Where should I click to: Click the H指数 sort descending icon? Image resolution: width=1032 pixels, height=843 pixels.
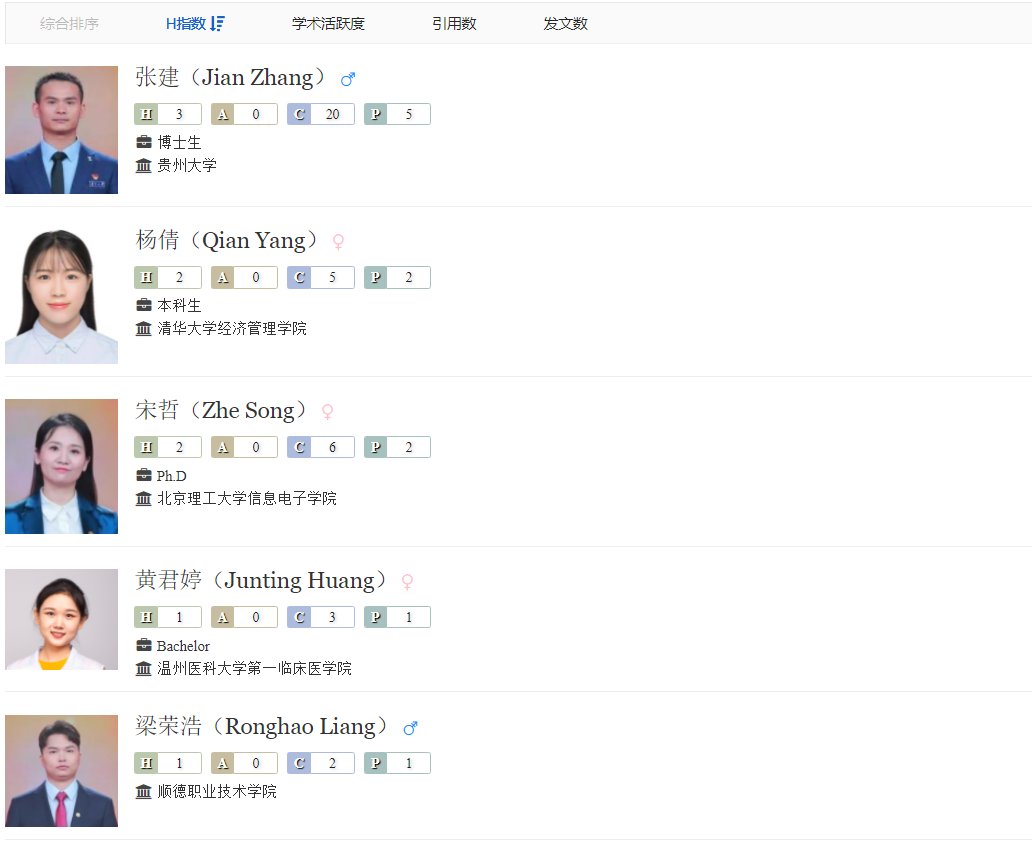[x=217, y=24]
